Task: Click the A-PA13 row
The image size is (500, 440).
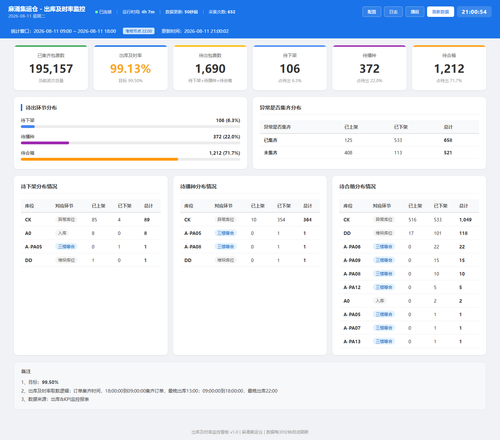Action: [x=409, y=341]
